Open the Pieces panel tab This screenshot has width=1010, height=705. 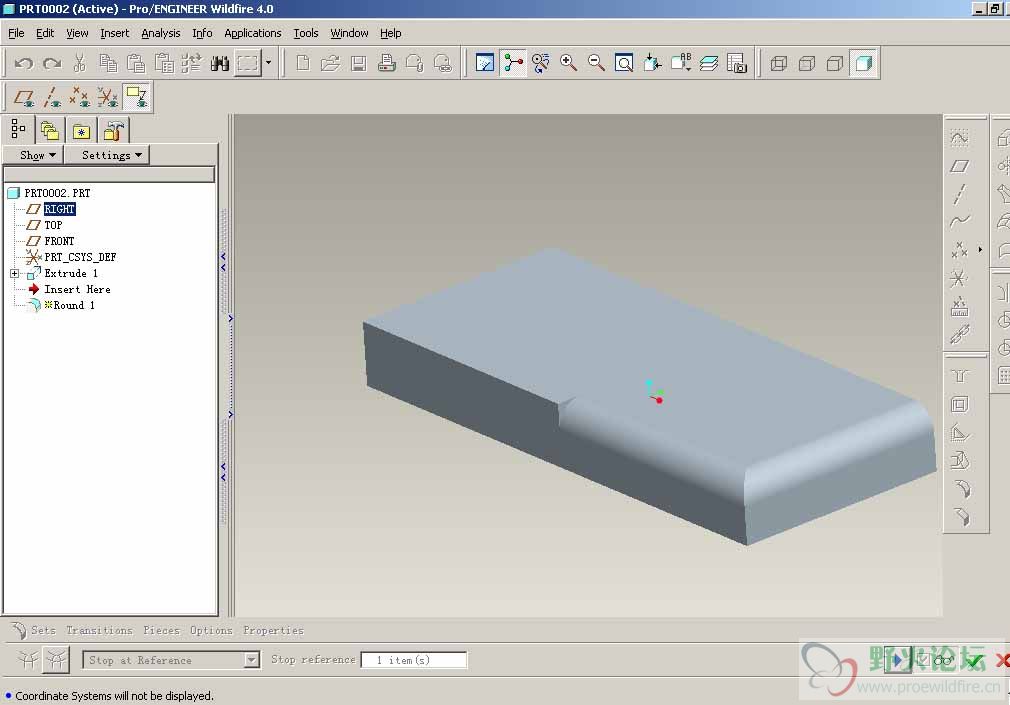tap(161, 630)
